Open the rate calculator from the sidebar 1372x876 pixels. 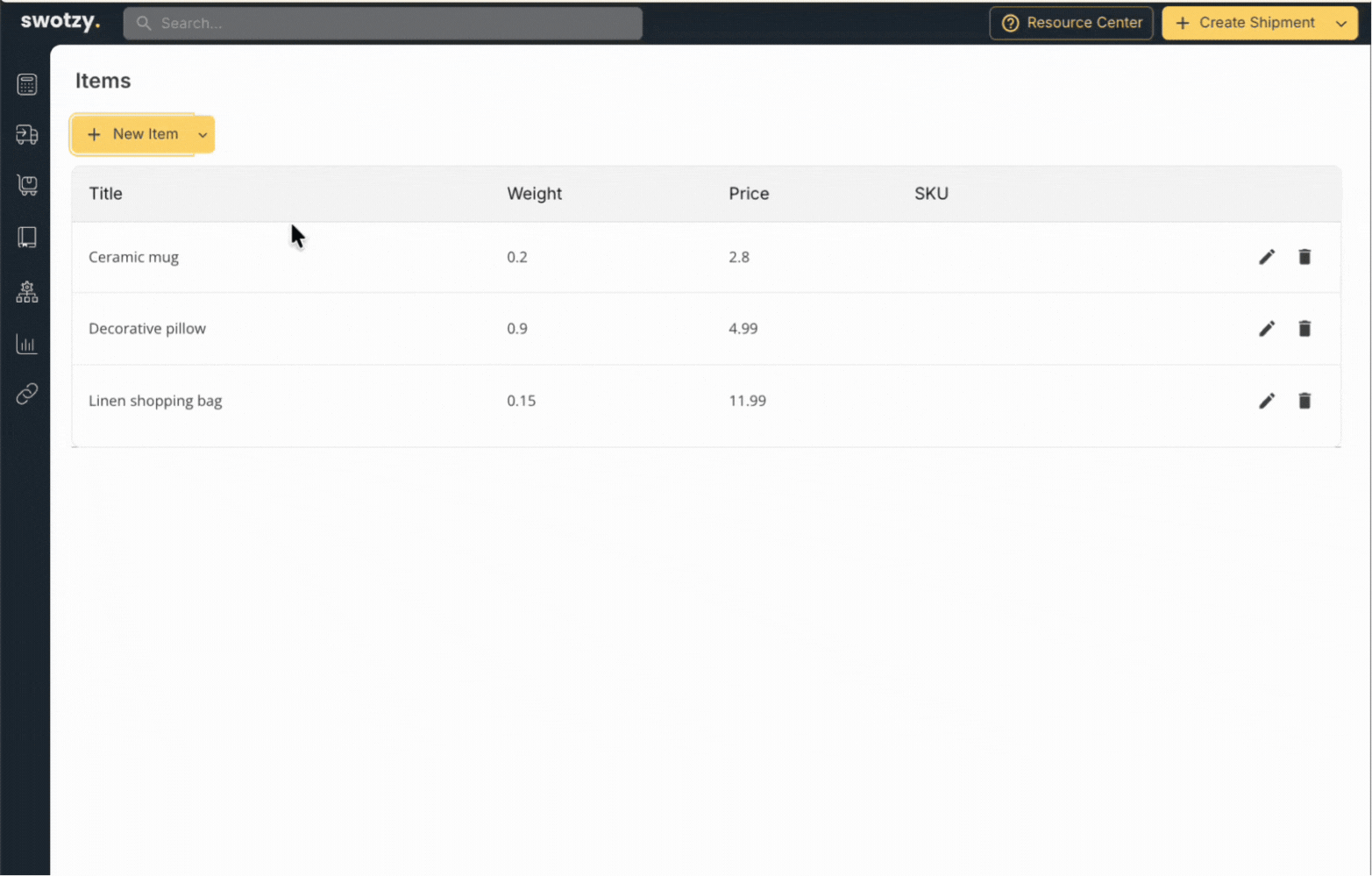coord(26,84)
